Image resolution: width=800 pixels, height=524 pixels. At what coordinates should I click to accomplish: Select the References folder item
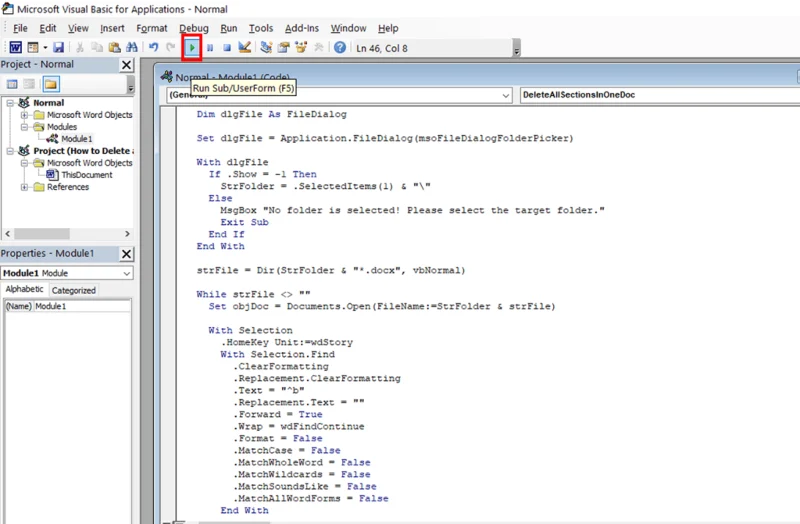pyautogui.click(x=68, y=187)
